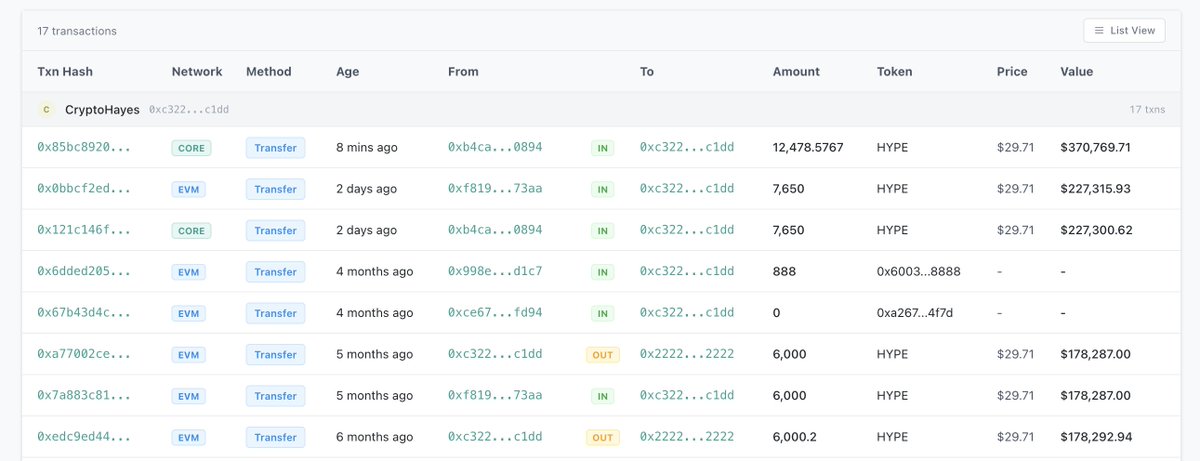Click CORE badge on 0x121c146f row
This screenshot has width=1200, height=461.
[191, 231]
